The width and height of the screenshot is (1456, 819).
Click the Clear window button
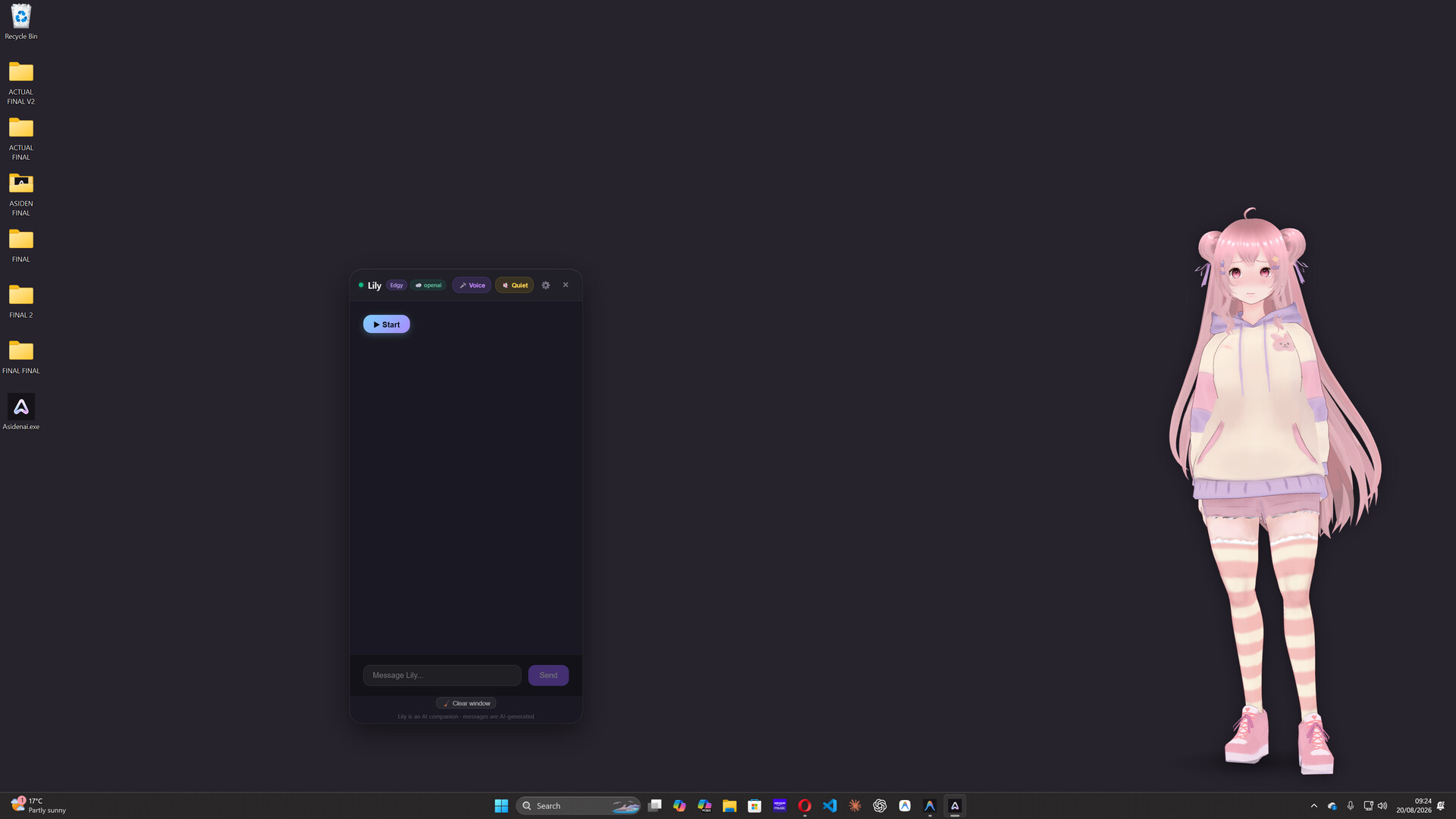pyautogui.click(x=466, y=703)
